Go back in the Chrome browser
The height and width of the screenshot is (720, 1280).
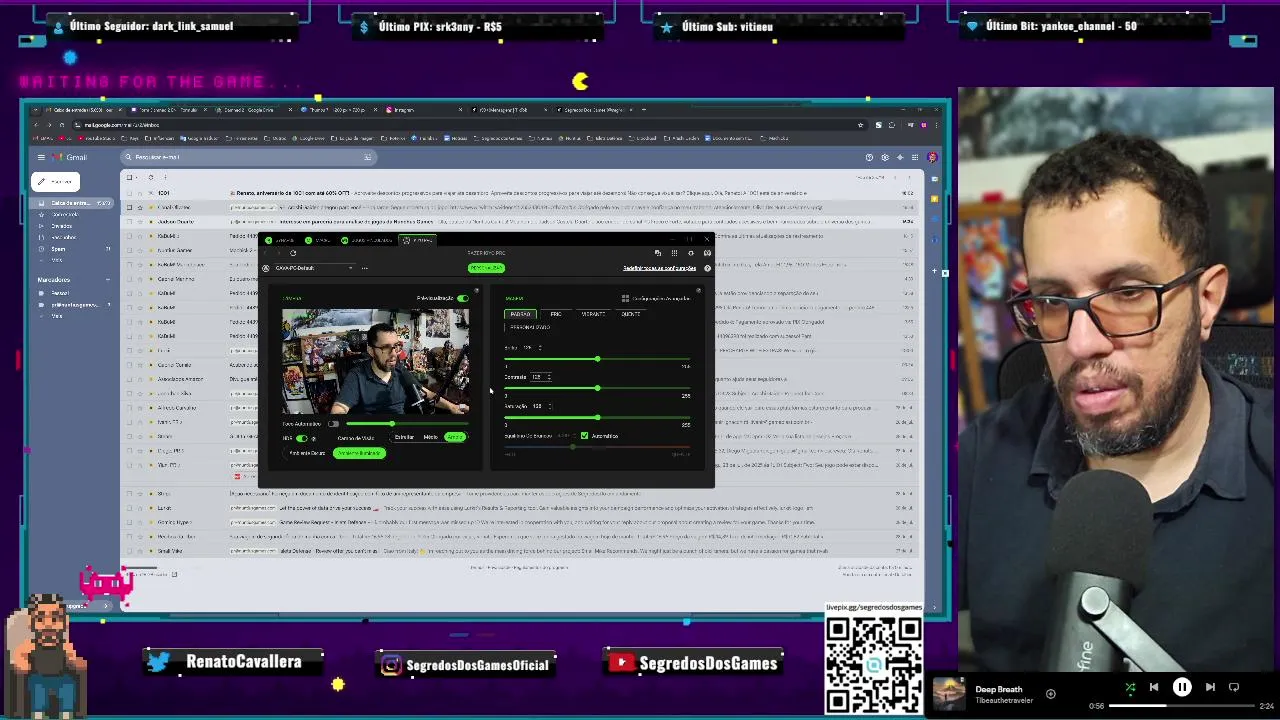tap(36, 125)
